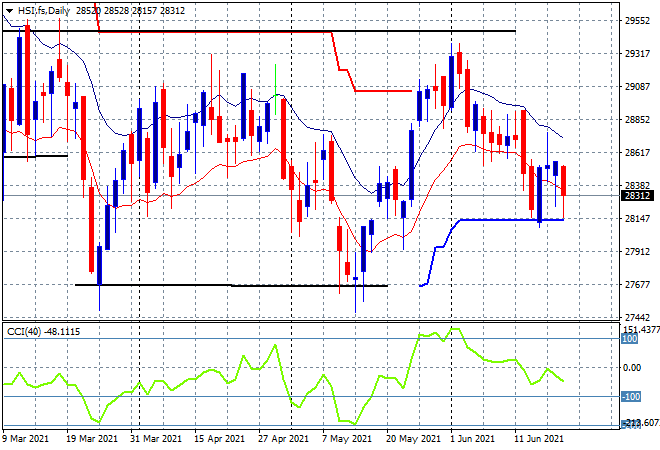Screen dimensions: 660x450
Task: Select the blue support line near 28147
Action: tap(512, 220)
